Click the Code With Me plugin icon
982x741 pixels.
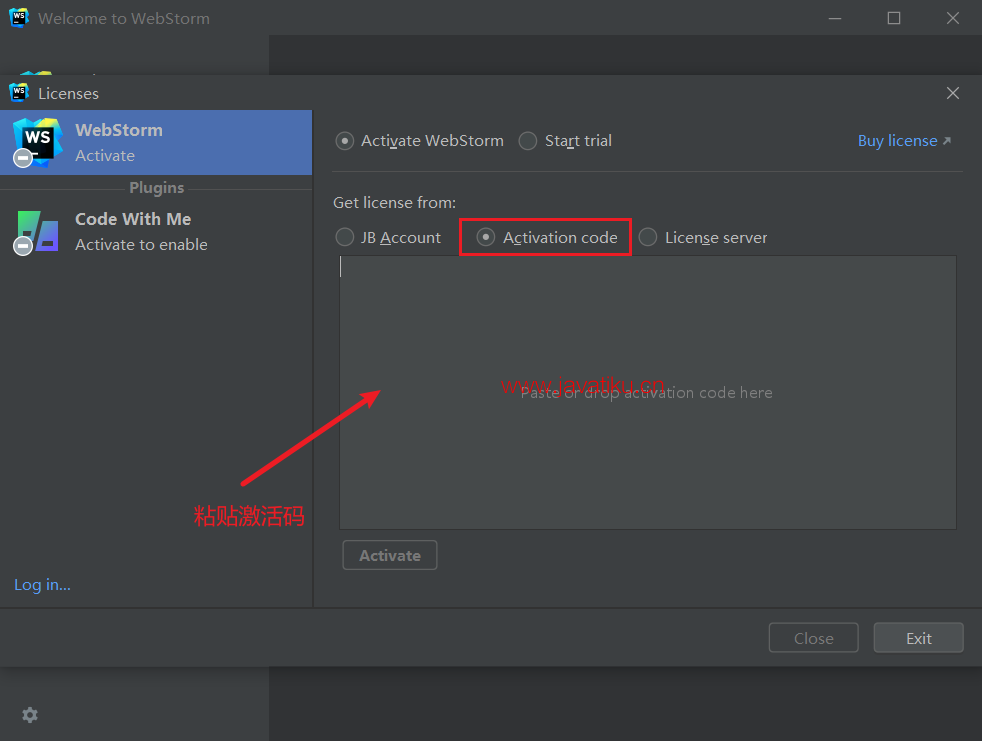point(38,232)
